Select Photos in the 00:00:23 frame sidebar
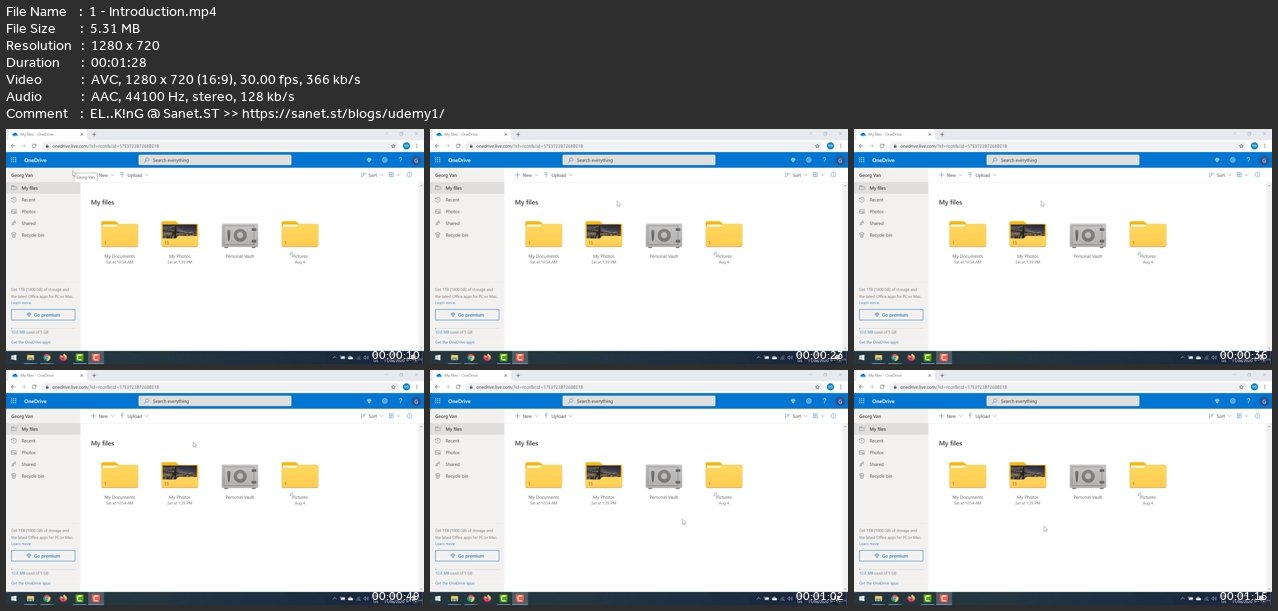This screenshot has width=1278, height=611. tap(467, 211)
